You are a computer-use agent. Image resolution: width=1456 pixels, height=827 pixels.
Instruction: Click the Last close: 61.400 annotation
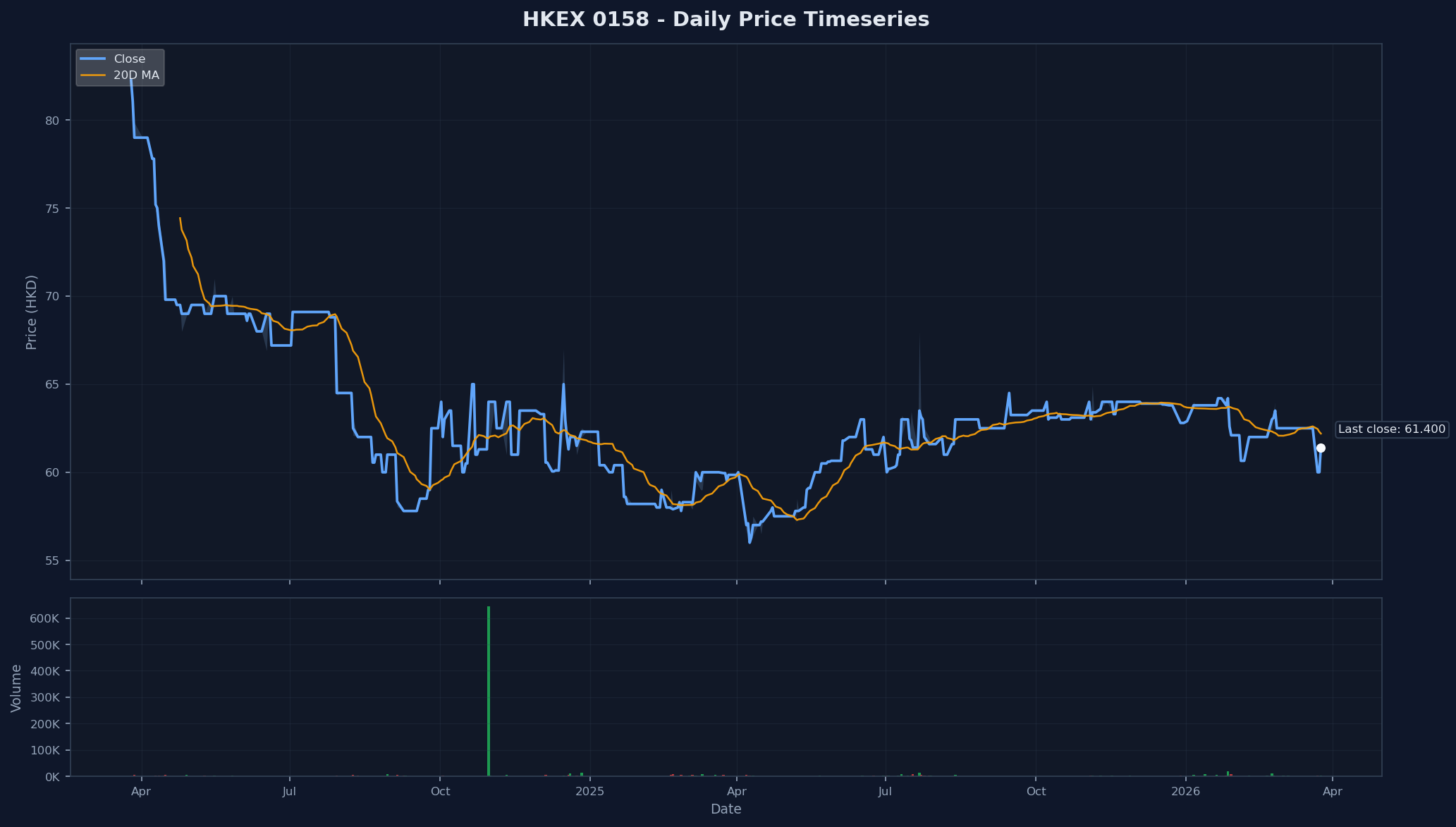click(x=1392, y=429)
